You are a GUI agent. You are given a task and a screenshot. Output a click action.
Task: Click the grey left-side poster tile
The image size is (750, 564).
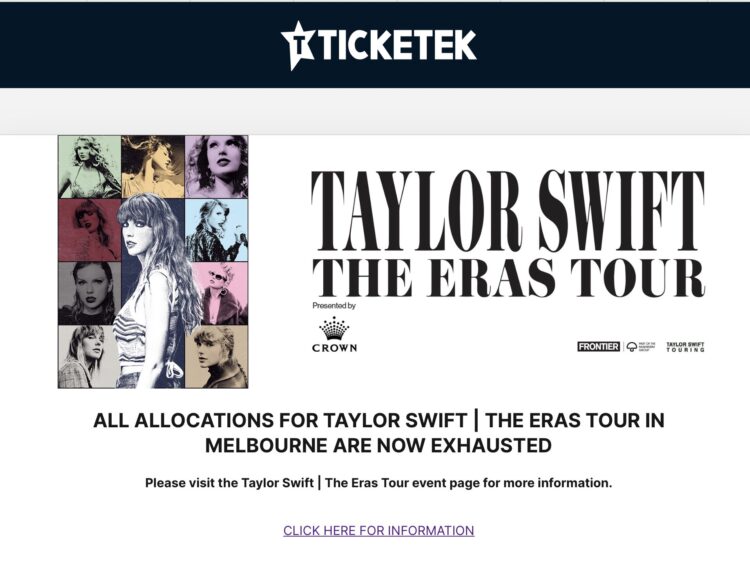(88, 293)
